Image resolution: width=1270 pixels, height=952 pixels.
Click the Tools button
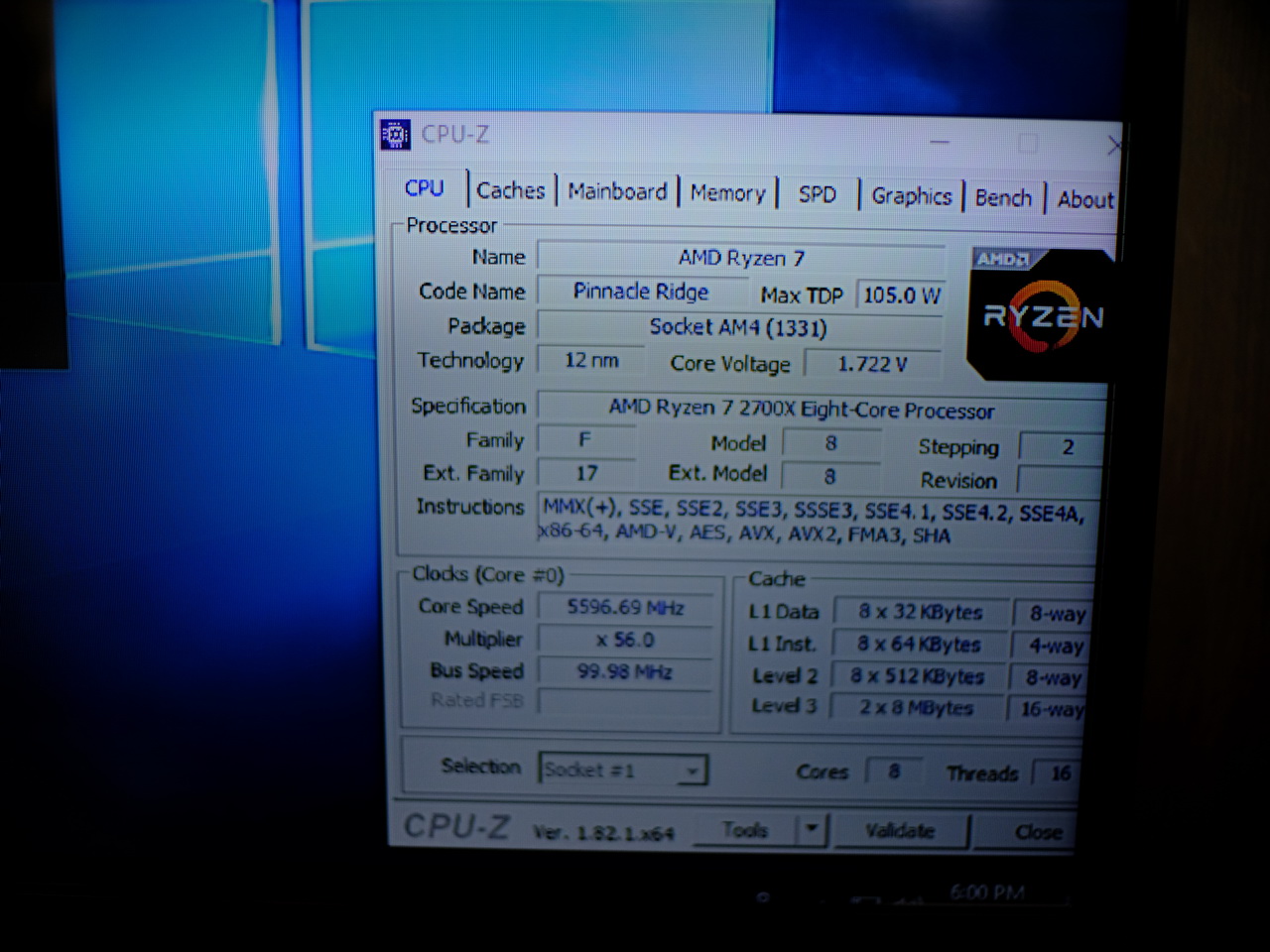745,829
